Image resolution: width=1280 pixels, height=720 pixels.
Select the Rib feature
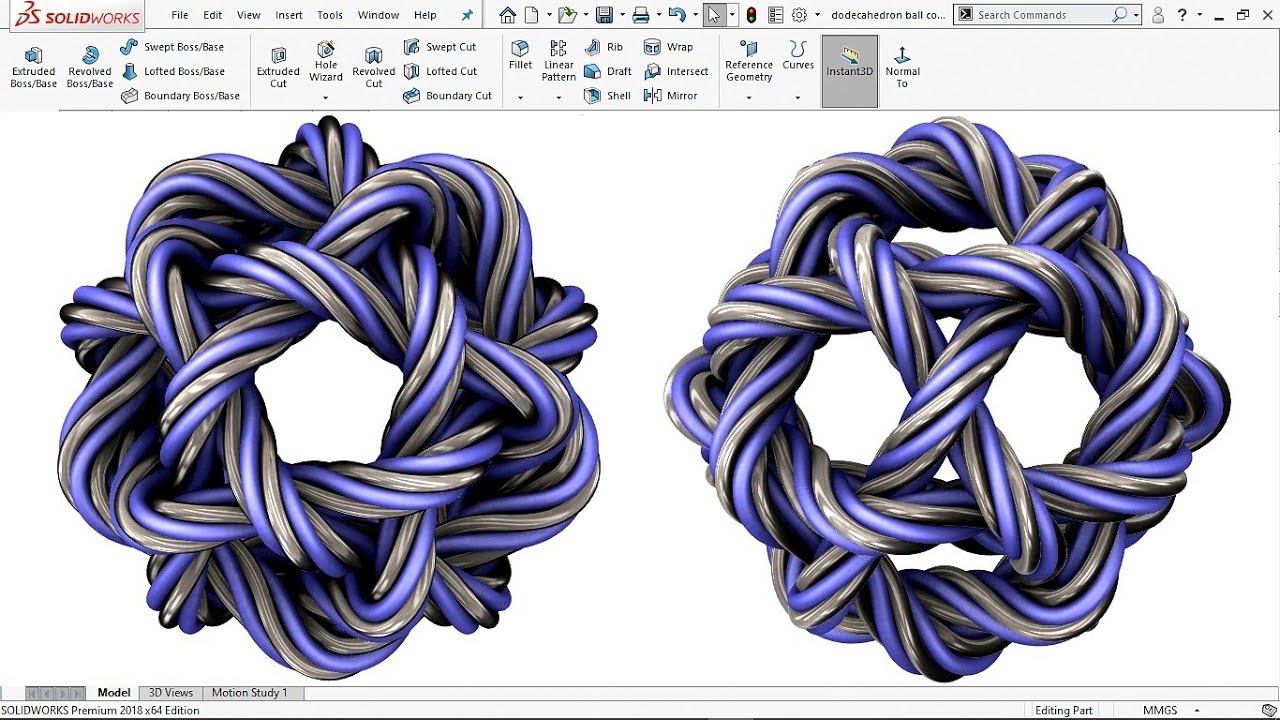point(604,47)
